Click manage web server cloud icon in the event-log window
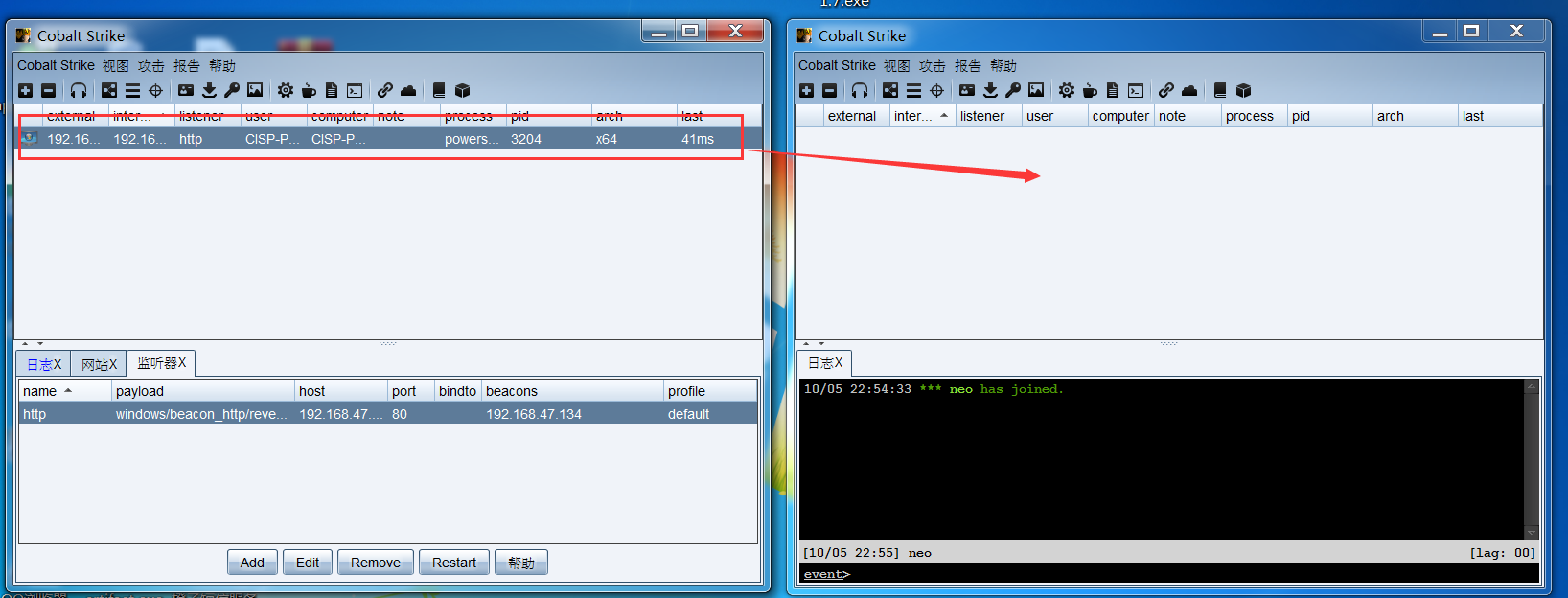The width and height of the screenshot is (1568, 598). click(1189, 90)
